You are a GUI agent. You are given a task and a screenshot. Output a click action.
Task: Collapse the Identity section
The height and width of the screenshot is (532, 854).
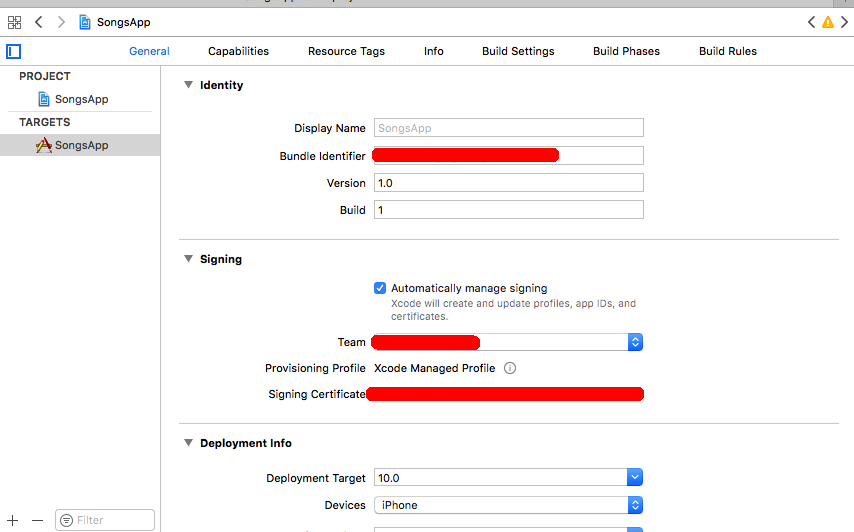point(188,85)
